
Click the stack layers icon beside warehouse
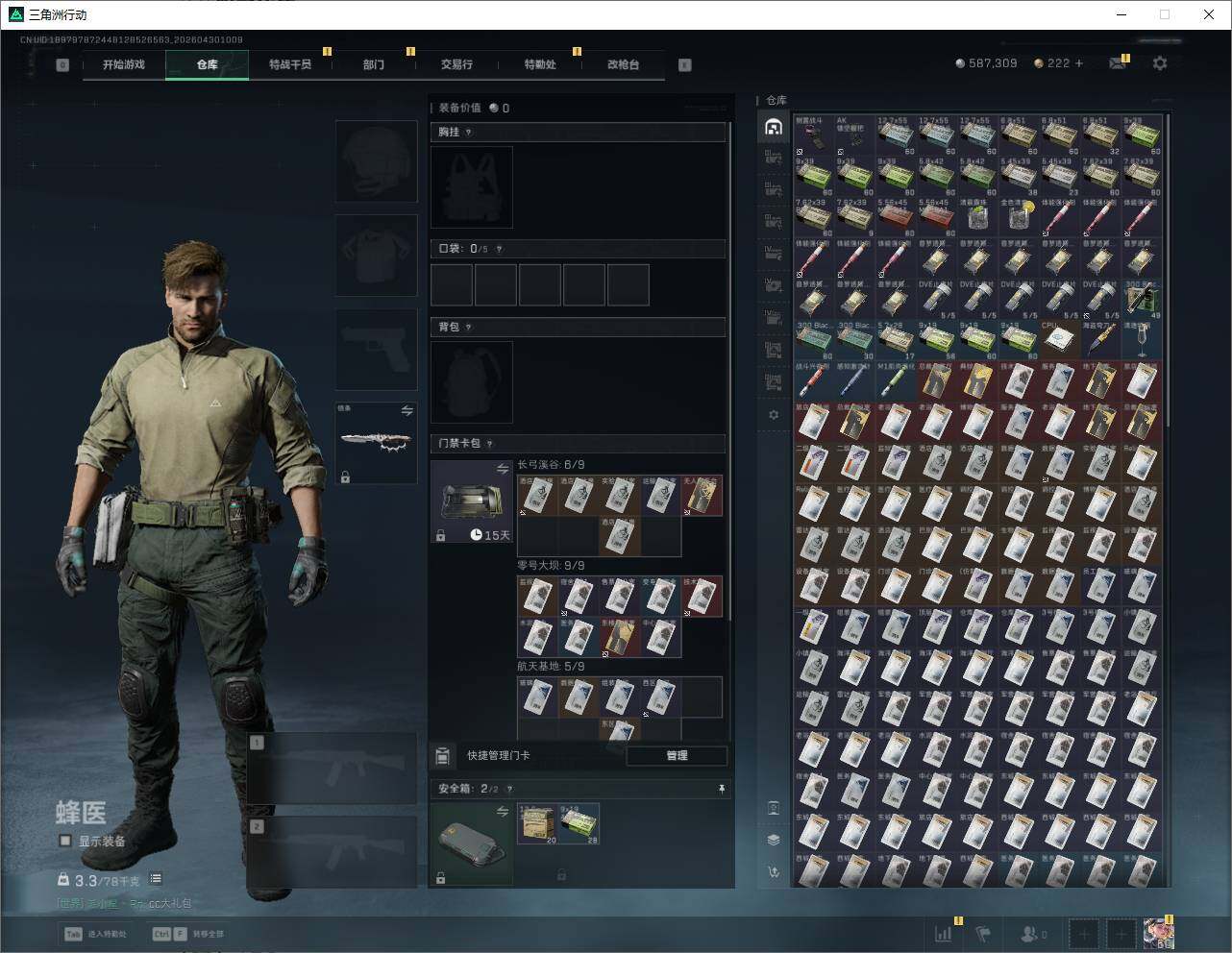[x=774, y=840]
